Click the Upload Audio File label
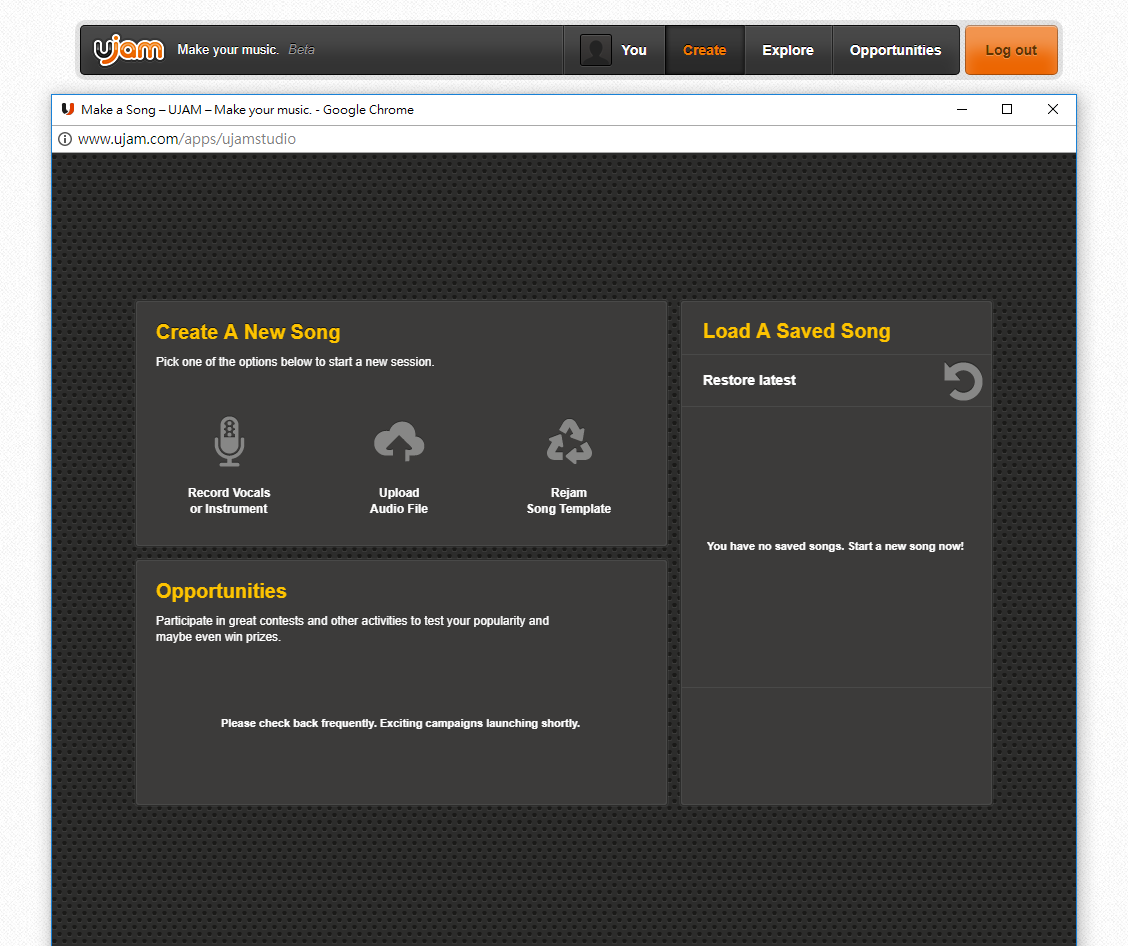This screenshot has height=946, width=1128. 399,501
